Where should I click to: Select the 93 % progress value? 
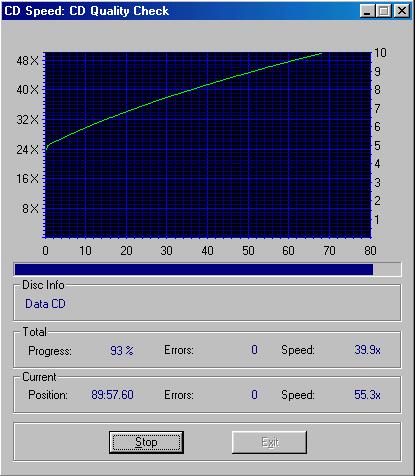point(122,350)
